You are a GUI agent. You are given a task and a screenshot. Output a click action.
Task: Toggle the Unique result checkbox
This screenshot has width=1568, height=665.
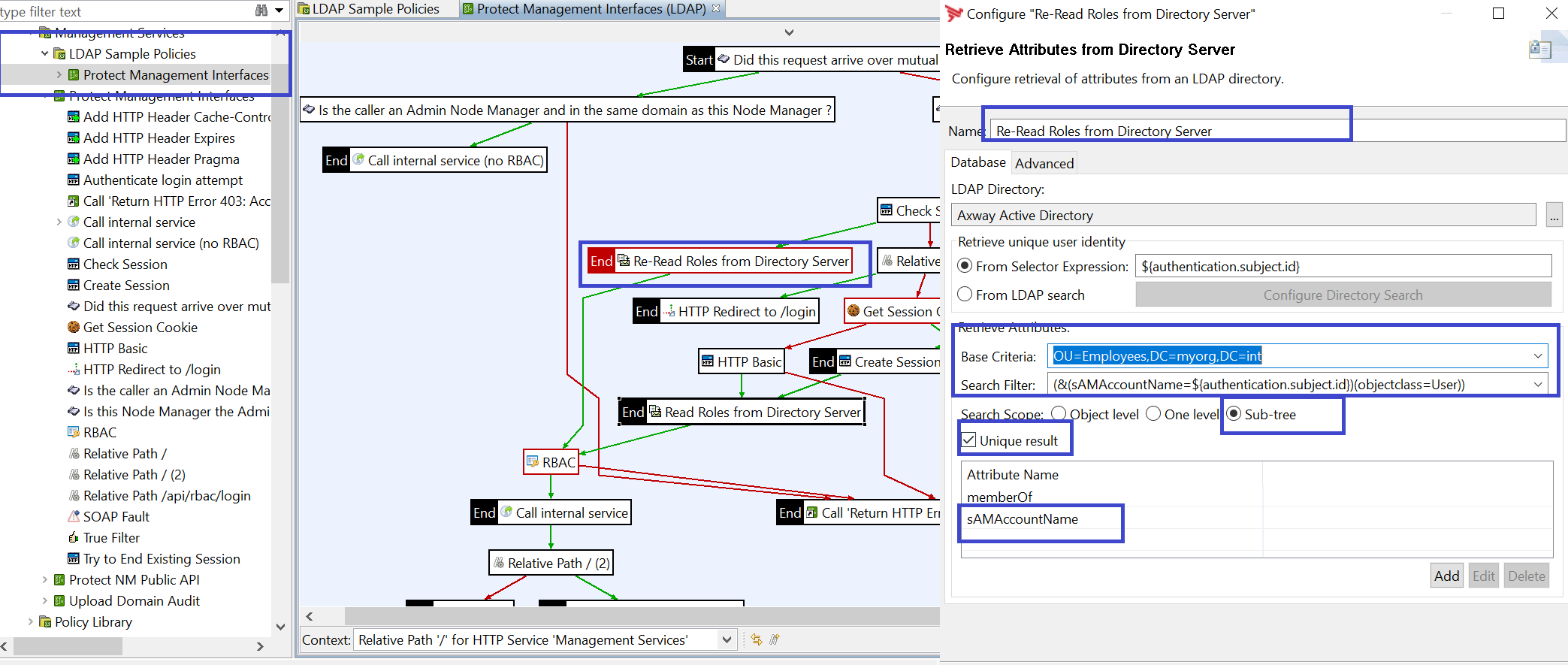[x=969, y=440]
